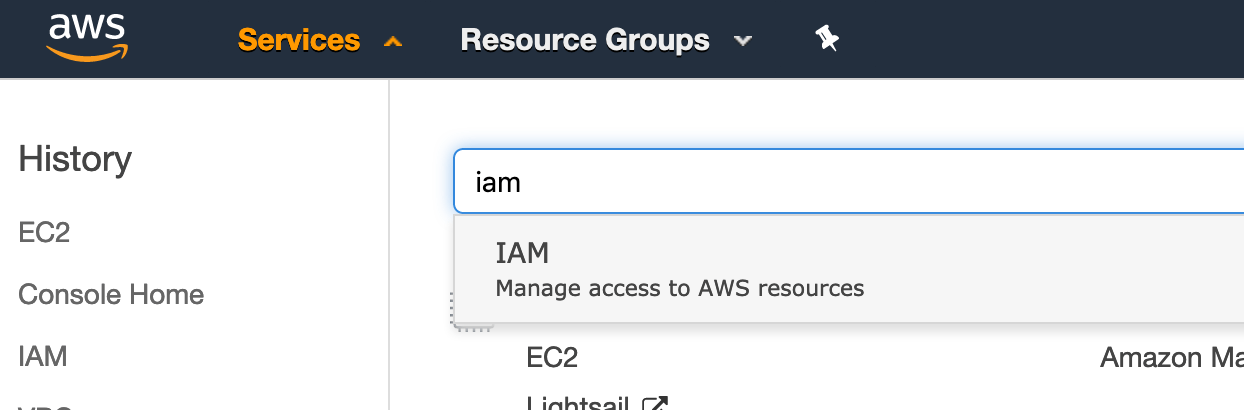Click the service search field containing iam
The height and width of the screenshot is (410, 1244).
click(x=849, y=182)
